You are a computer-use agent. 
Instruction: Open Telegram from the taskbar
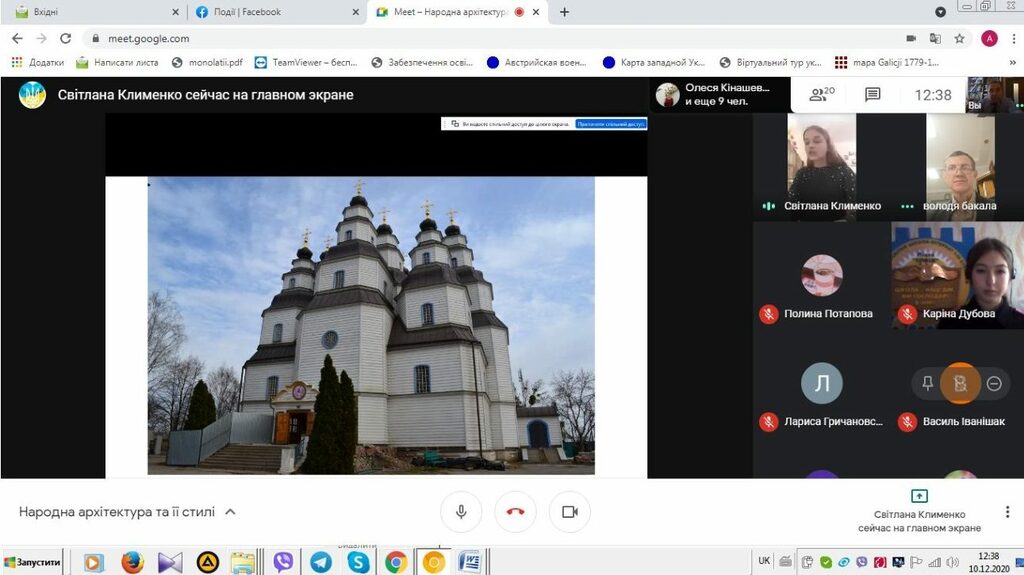click(321, 562)
